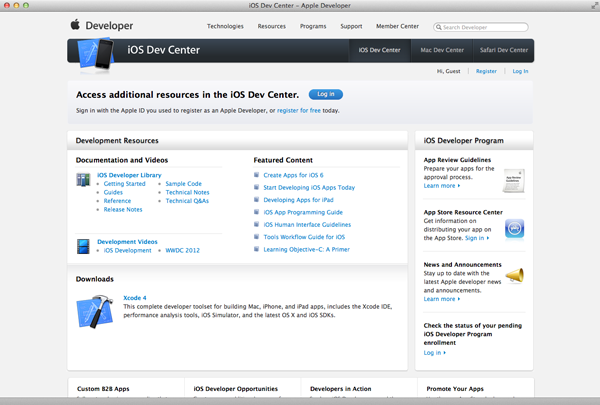The image size is (600, 405).
Task: Click the document icon beside iOS Human Interface Guidelines
Action: 256,224
